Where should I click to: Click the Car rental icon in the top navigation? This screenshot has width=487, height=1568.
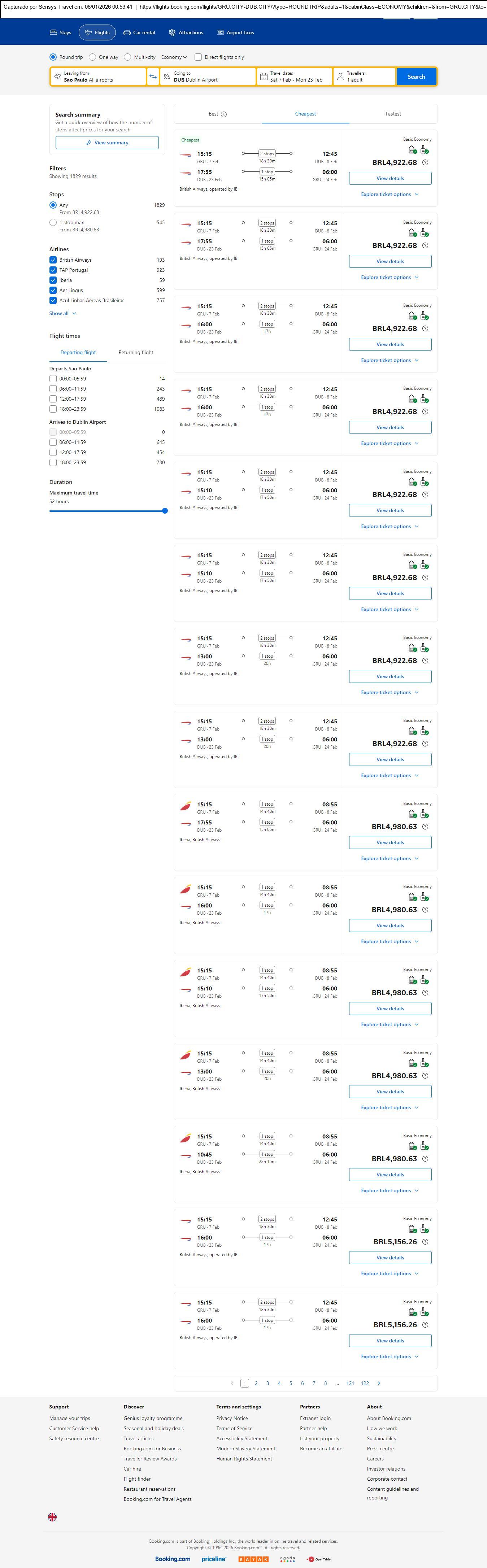pos(127,33)
